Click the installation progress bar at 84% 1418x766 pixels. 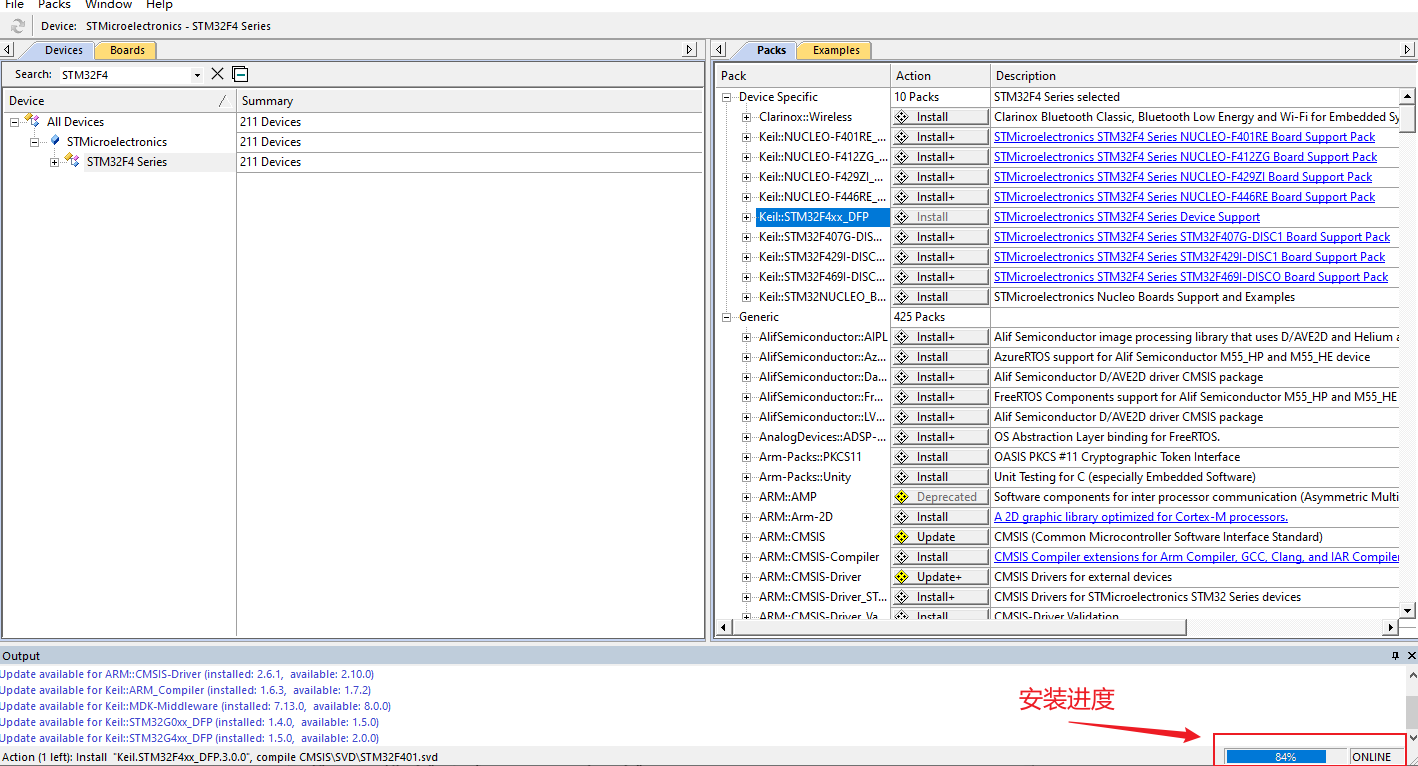tap(1285, 757)
